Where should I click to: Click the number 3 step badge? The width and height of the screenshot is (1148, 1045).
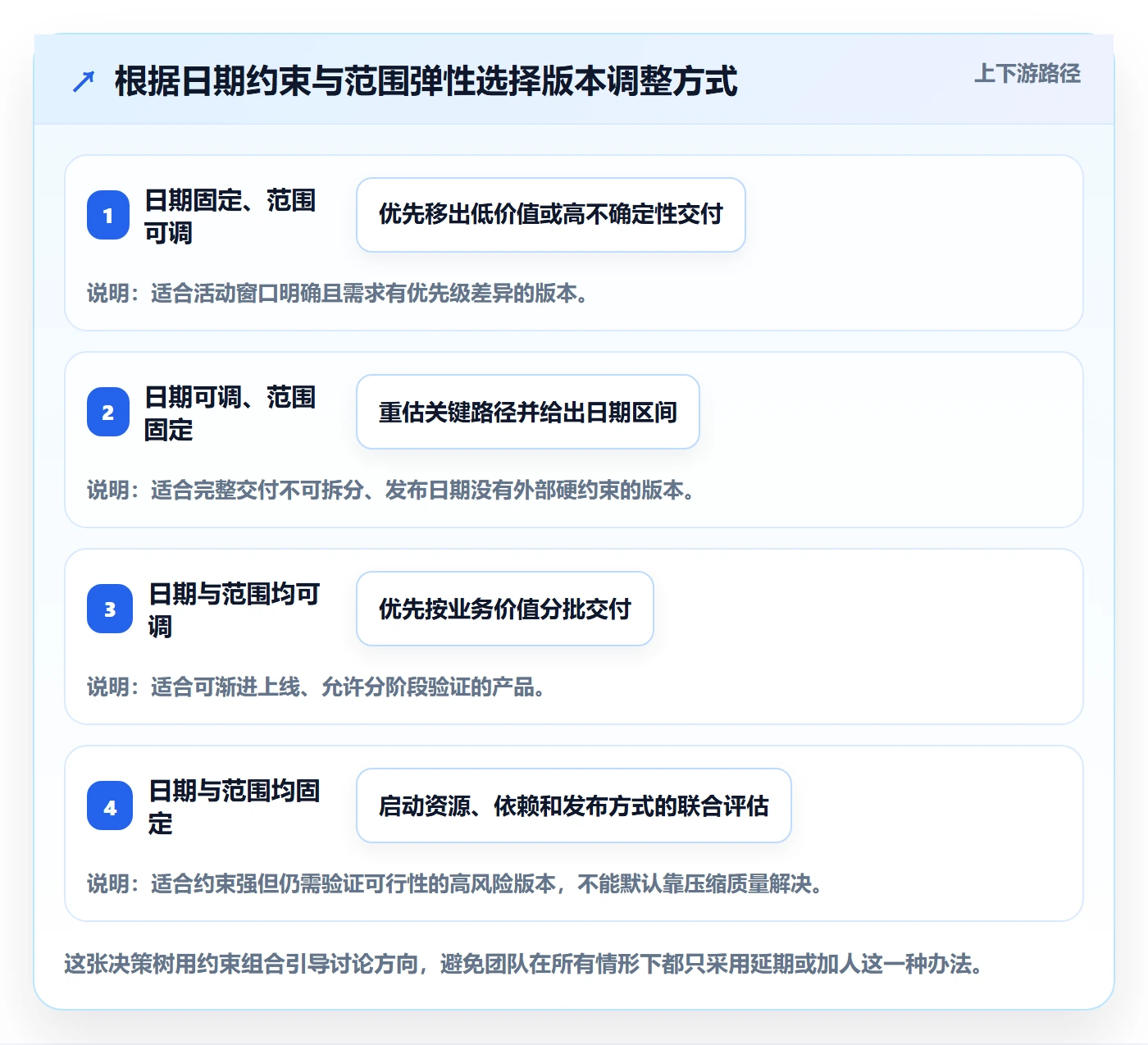[110, 609]
